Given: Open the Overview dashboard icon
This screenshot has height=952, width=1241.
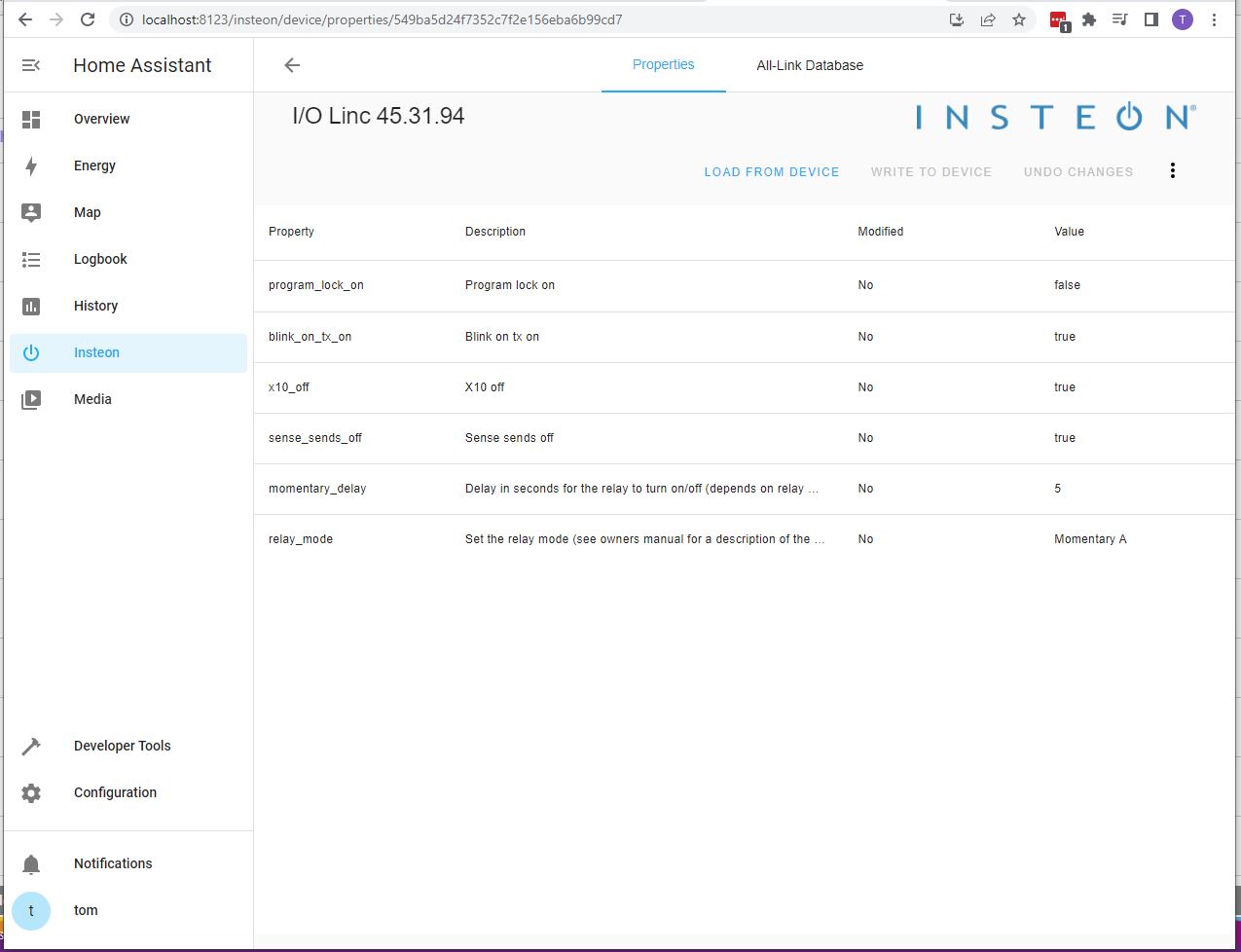Looking at the screenshot, I should [x=30, y=118].
